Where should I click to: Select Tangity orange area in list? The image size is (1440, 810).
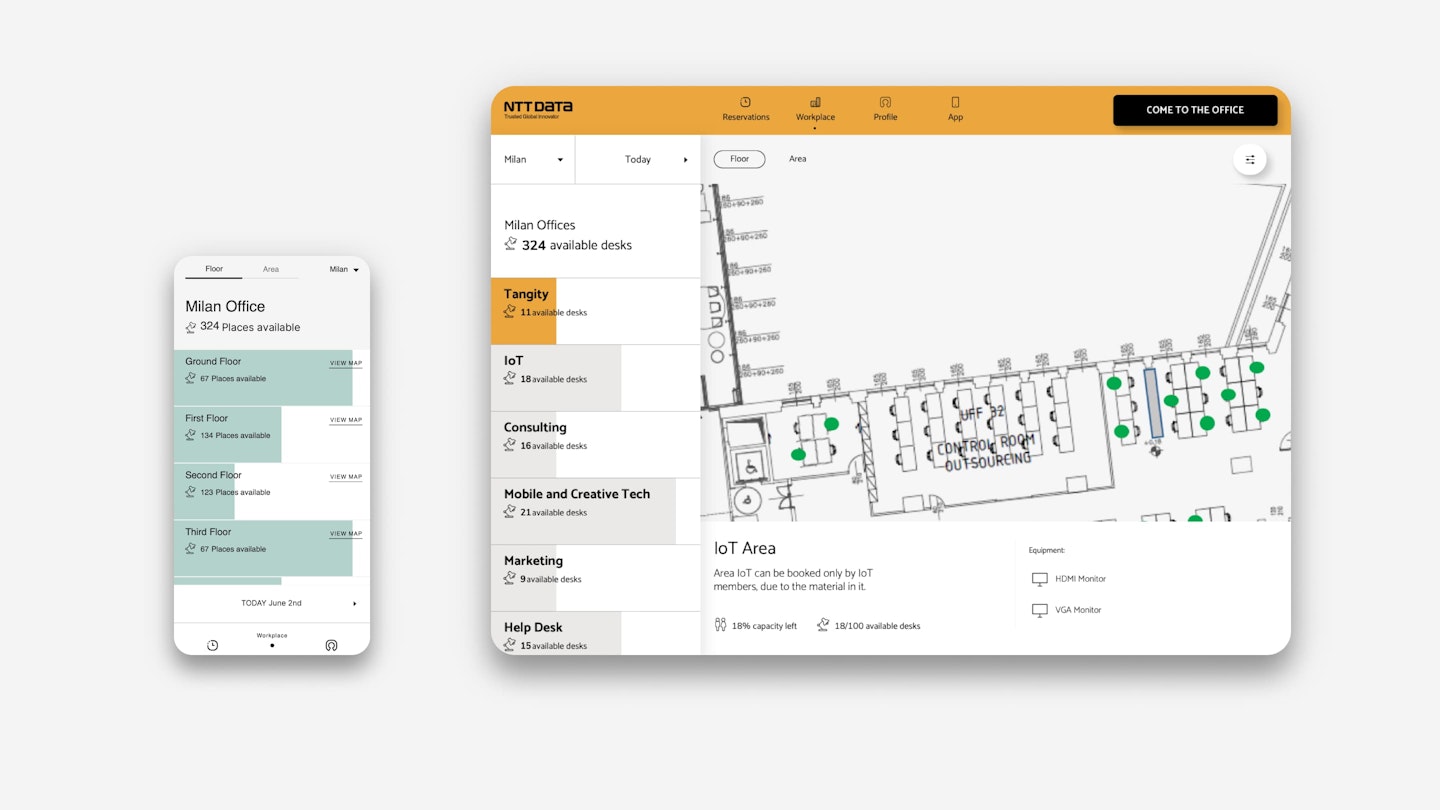(x=595, y=311)
